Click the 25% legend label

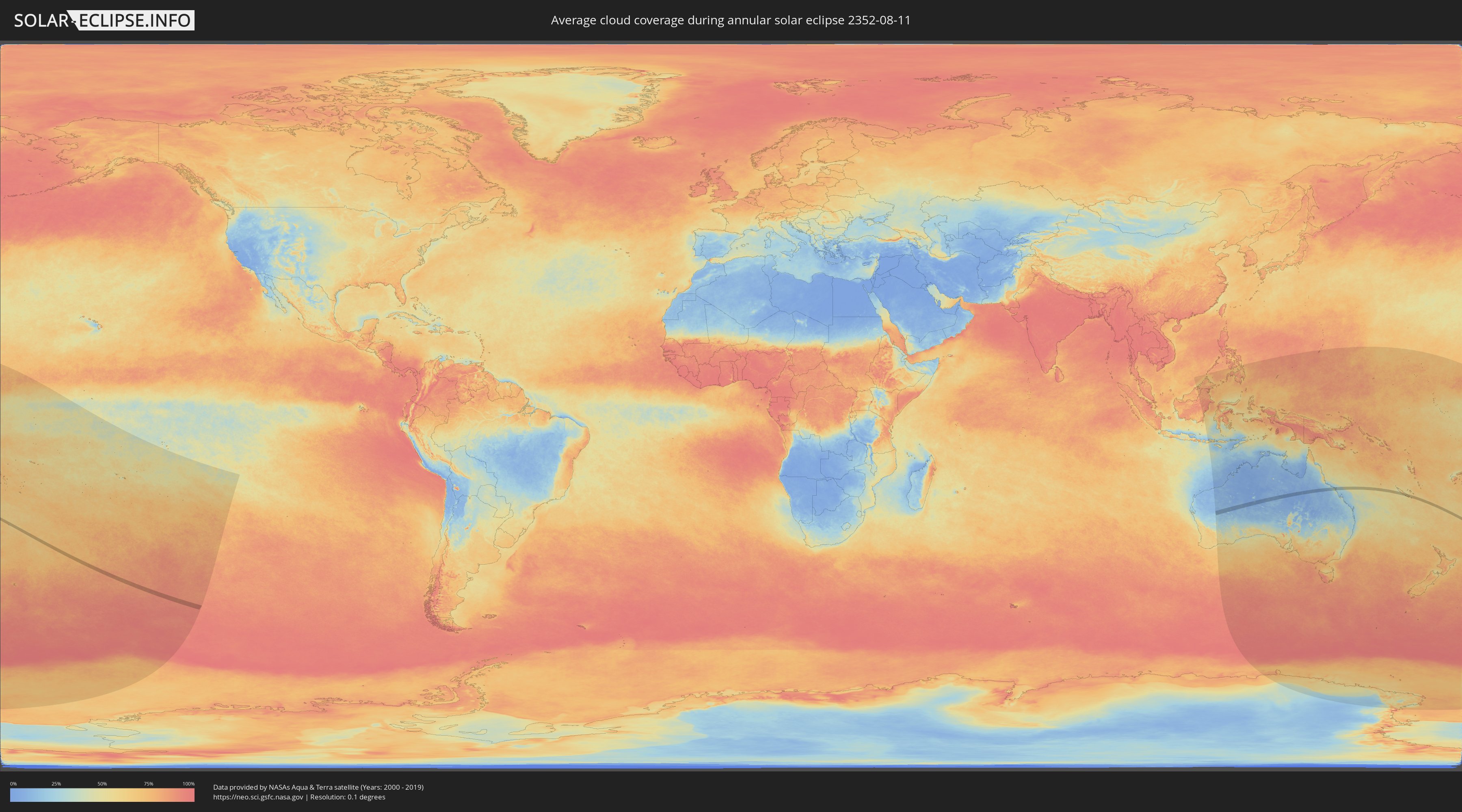pyautogui.click(x=56, y=784)
